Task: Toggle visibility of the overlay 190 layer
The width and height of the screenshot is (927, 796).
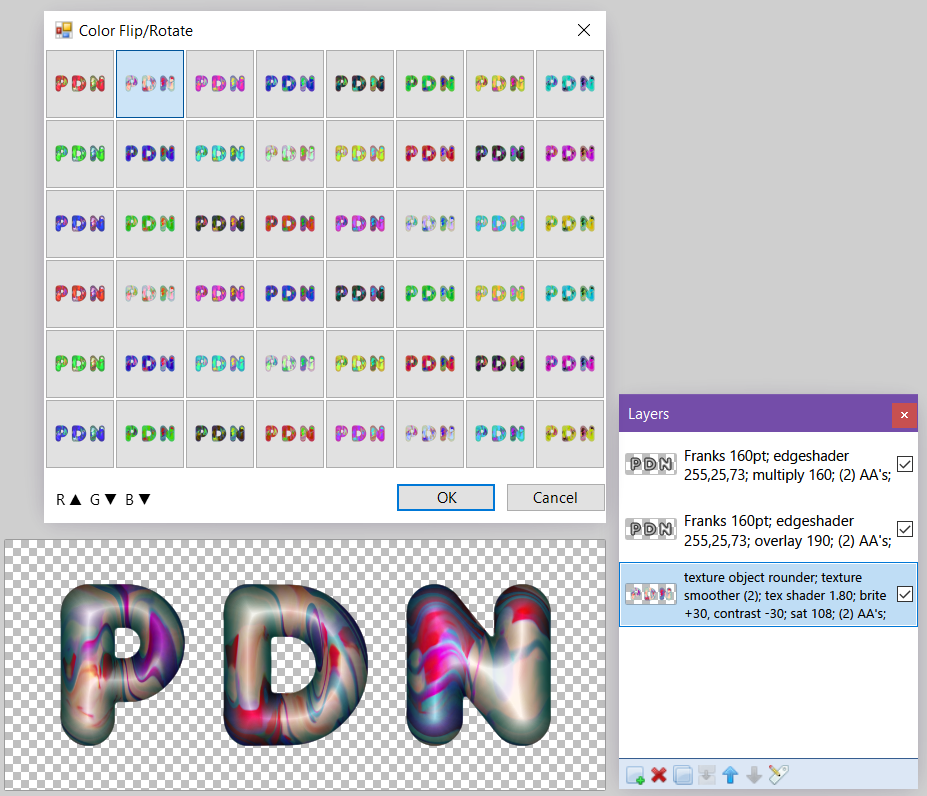Action: click(x=905, y=529)
